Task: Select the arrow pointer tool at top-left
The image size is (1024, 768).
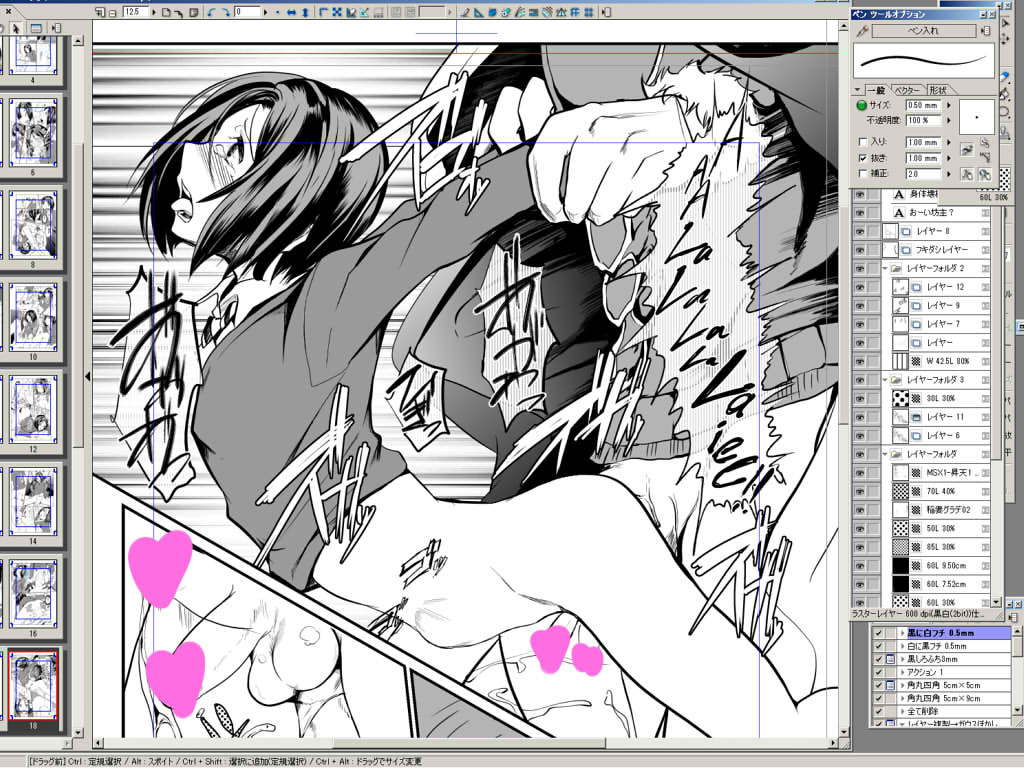Action: tap(16, 27)
